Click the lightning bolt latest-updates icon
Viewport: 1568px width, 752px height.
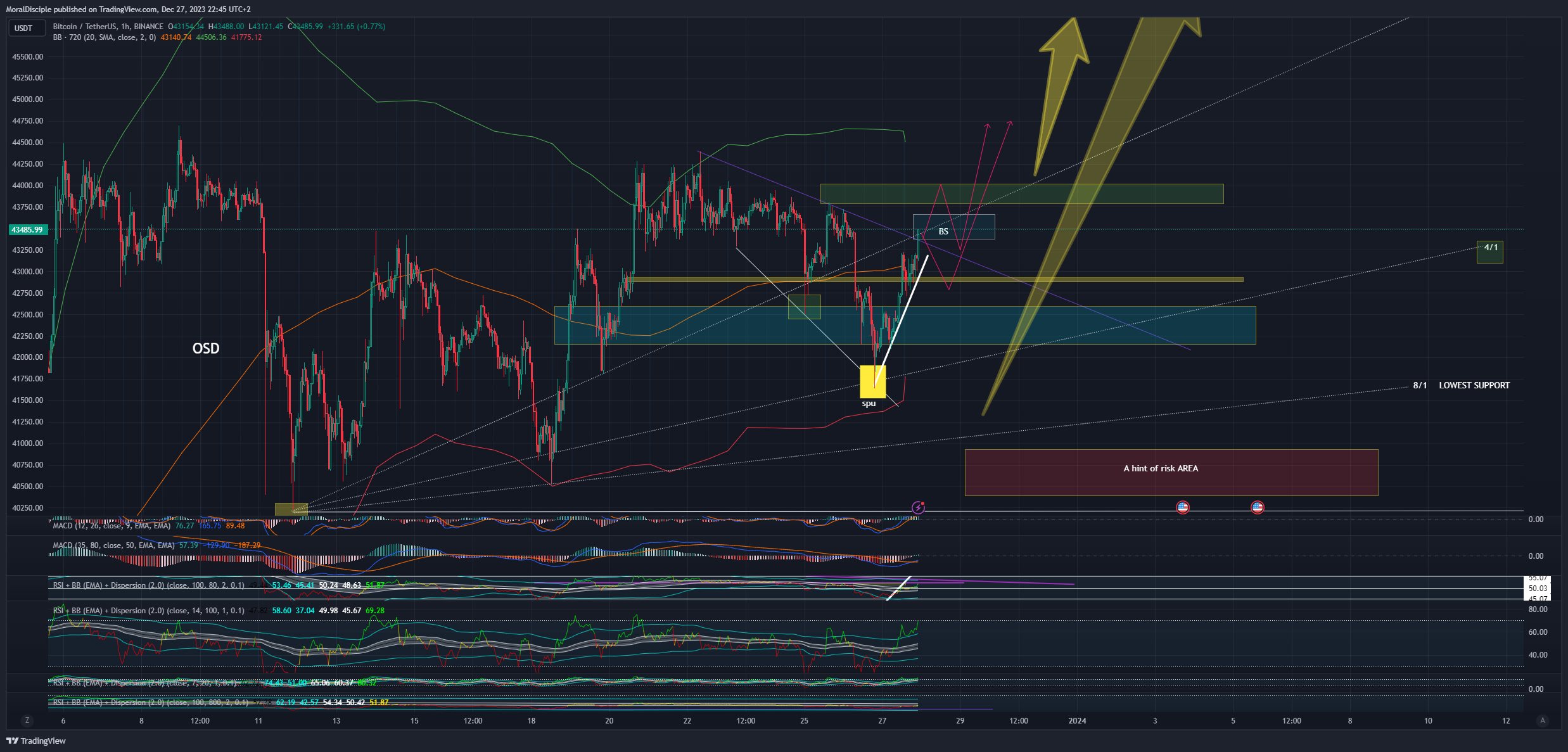[x=918, y=507]
